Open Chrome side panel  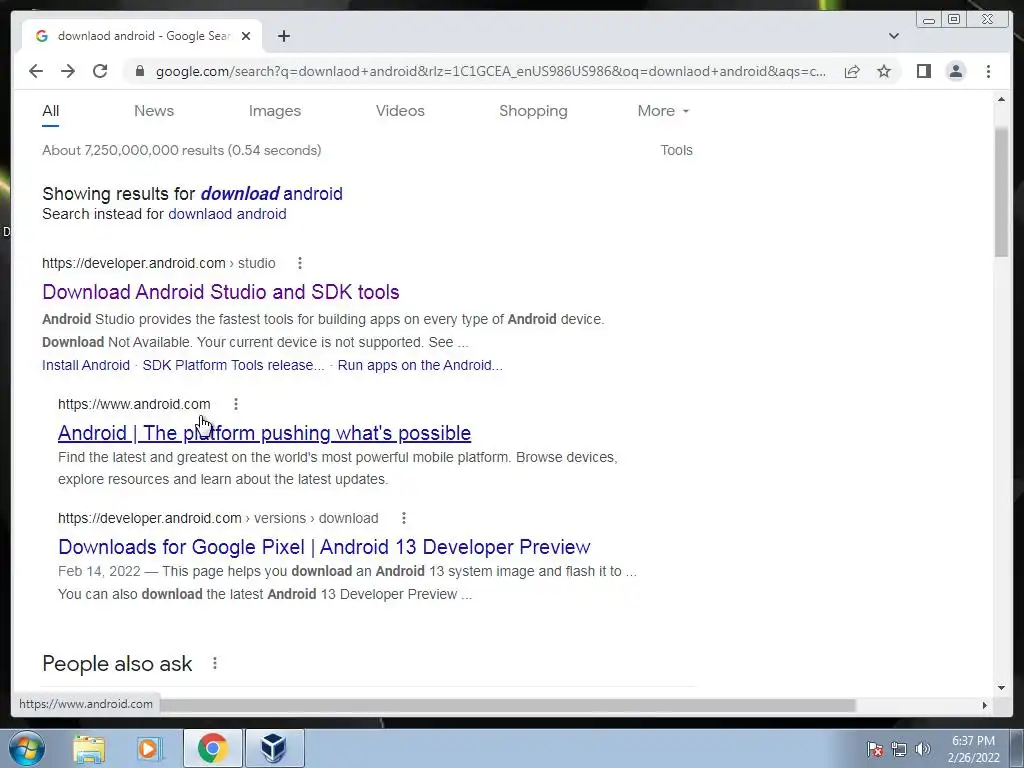pos(923,71)
